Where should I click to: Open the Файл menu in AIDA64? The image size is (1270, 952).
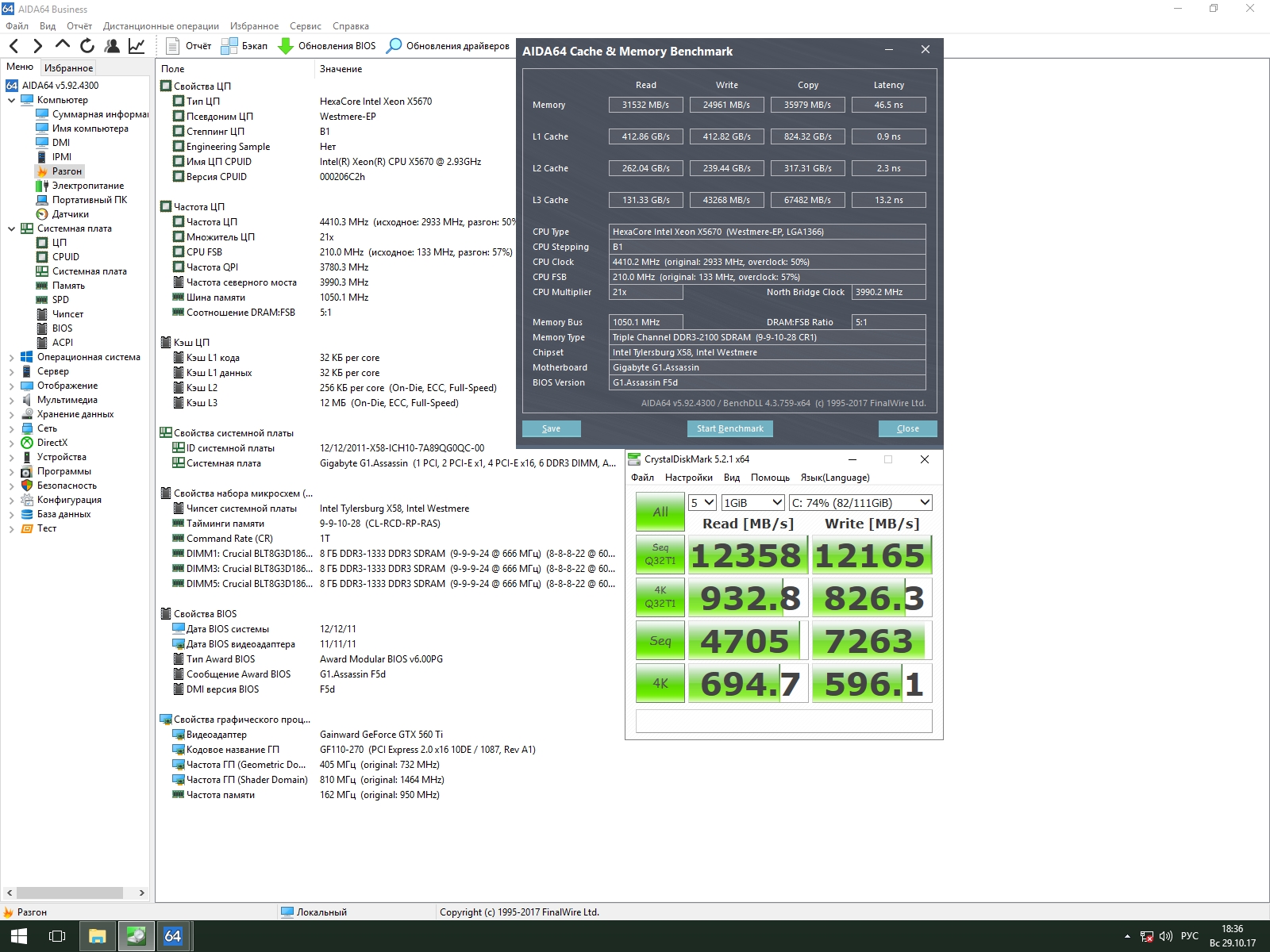17,26
